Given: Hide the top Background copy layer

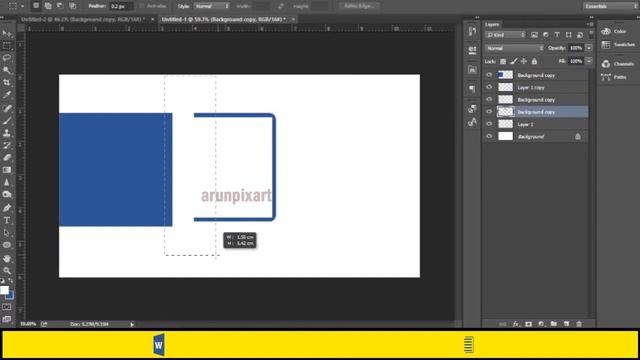Looking at the screenshot, I should point(489,75).
